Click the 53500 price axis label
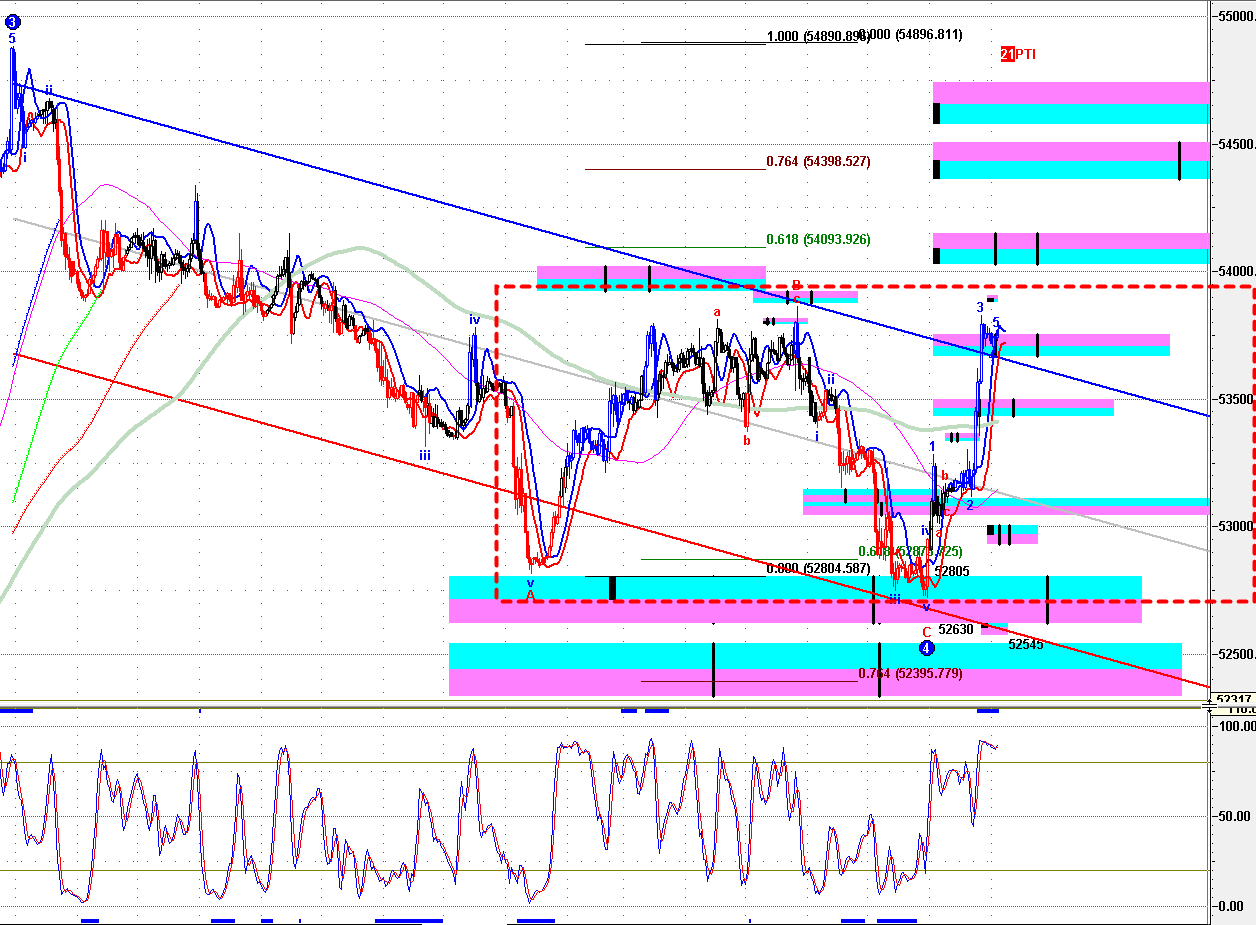 point(1234,399)
